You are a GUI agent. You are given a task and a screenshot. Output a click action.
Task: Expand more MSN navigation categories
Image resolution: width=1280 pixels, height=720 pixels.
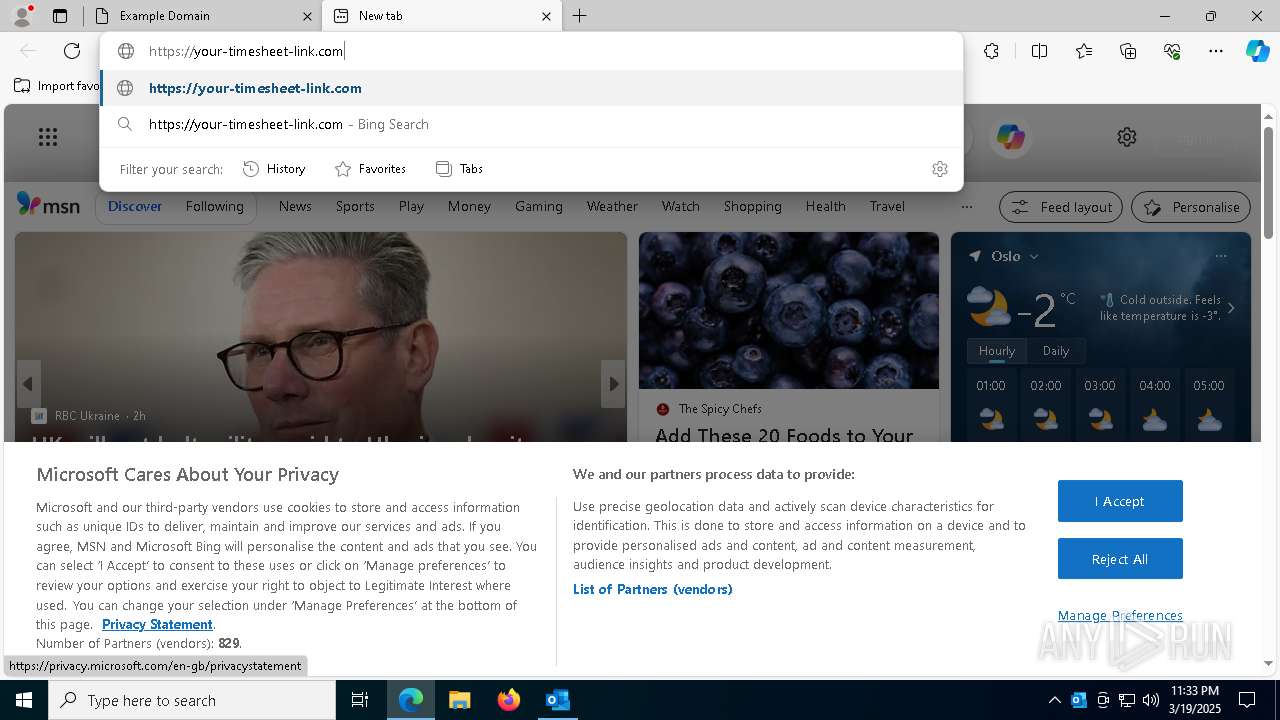pyautogui.click(x=966, y=207)
